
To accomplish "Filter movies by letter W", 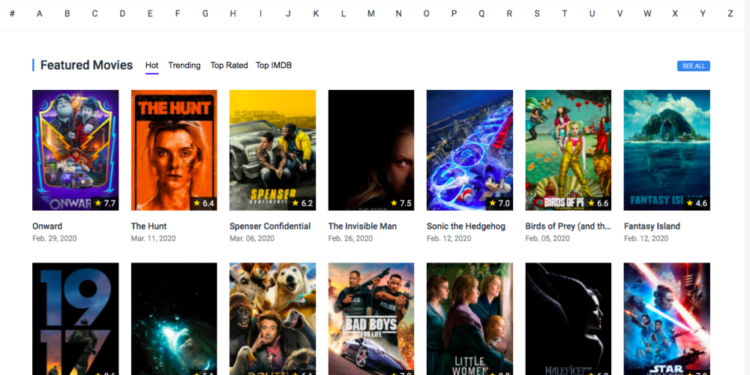I will (647, 13).
